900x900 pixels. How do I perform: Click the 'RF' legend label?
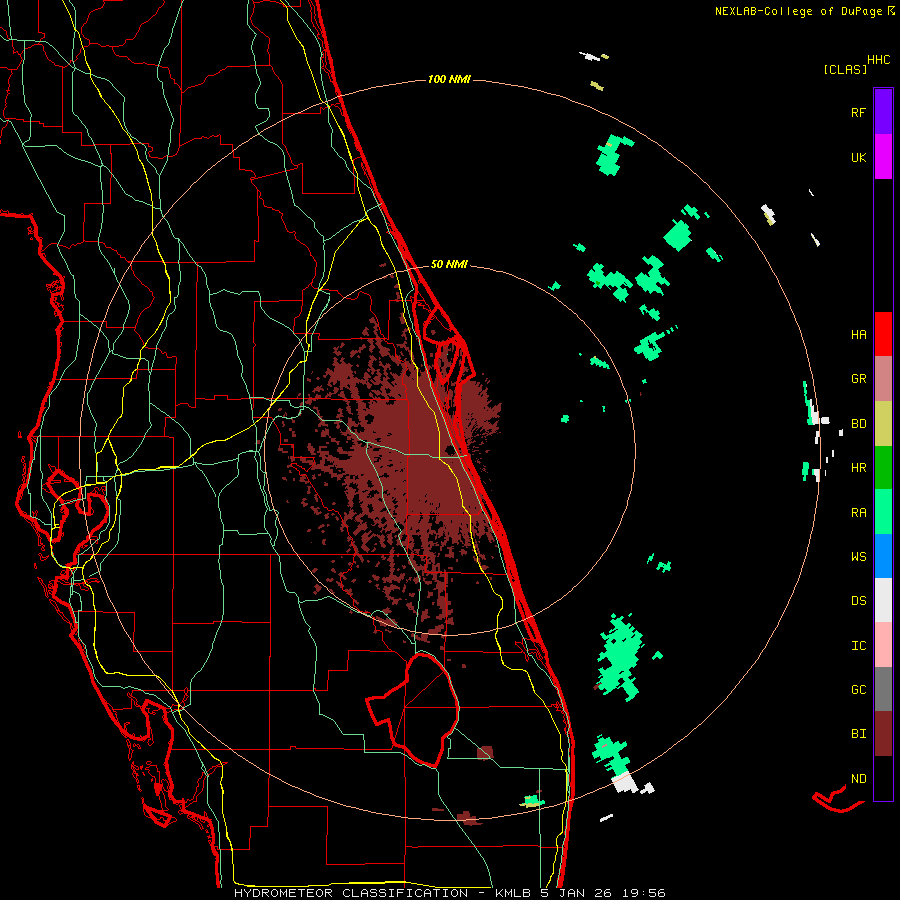pos(858,112)
